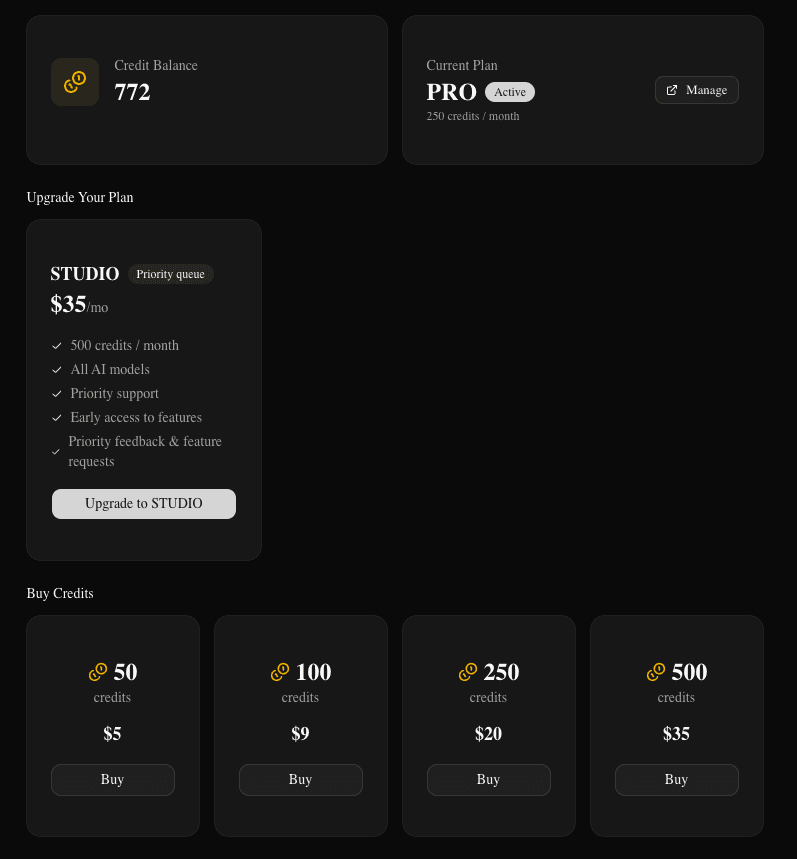
Task: Click the Priority queue badge on STUDIO
Action: [x=170, y=273]
